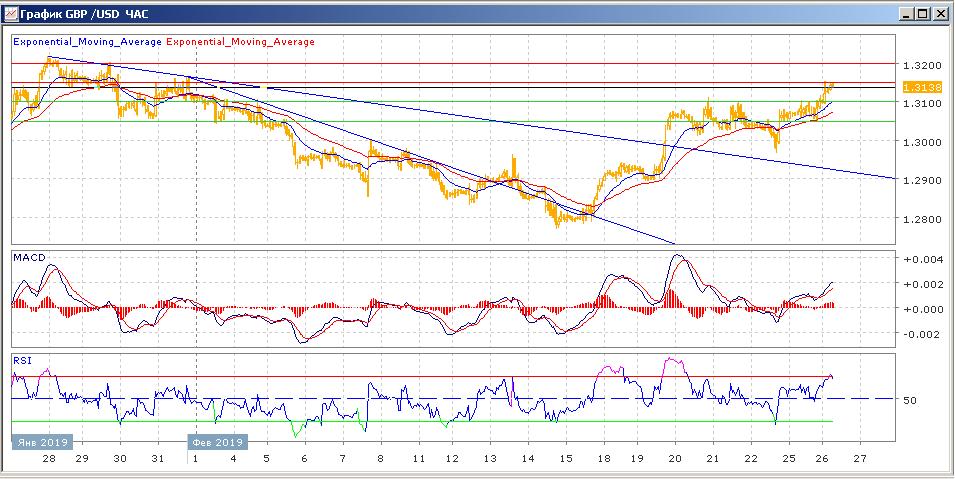Click the title text График GBP /USD ЧАС
This screenshot has width=955, height=479.
point(84,13)
